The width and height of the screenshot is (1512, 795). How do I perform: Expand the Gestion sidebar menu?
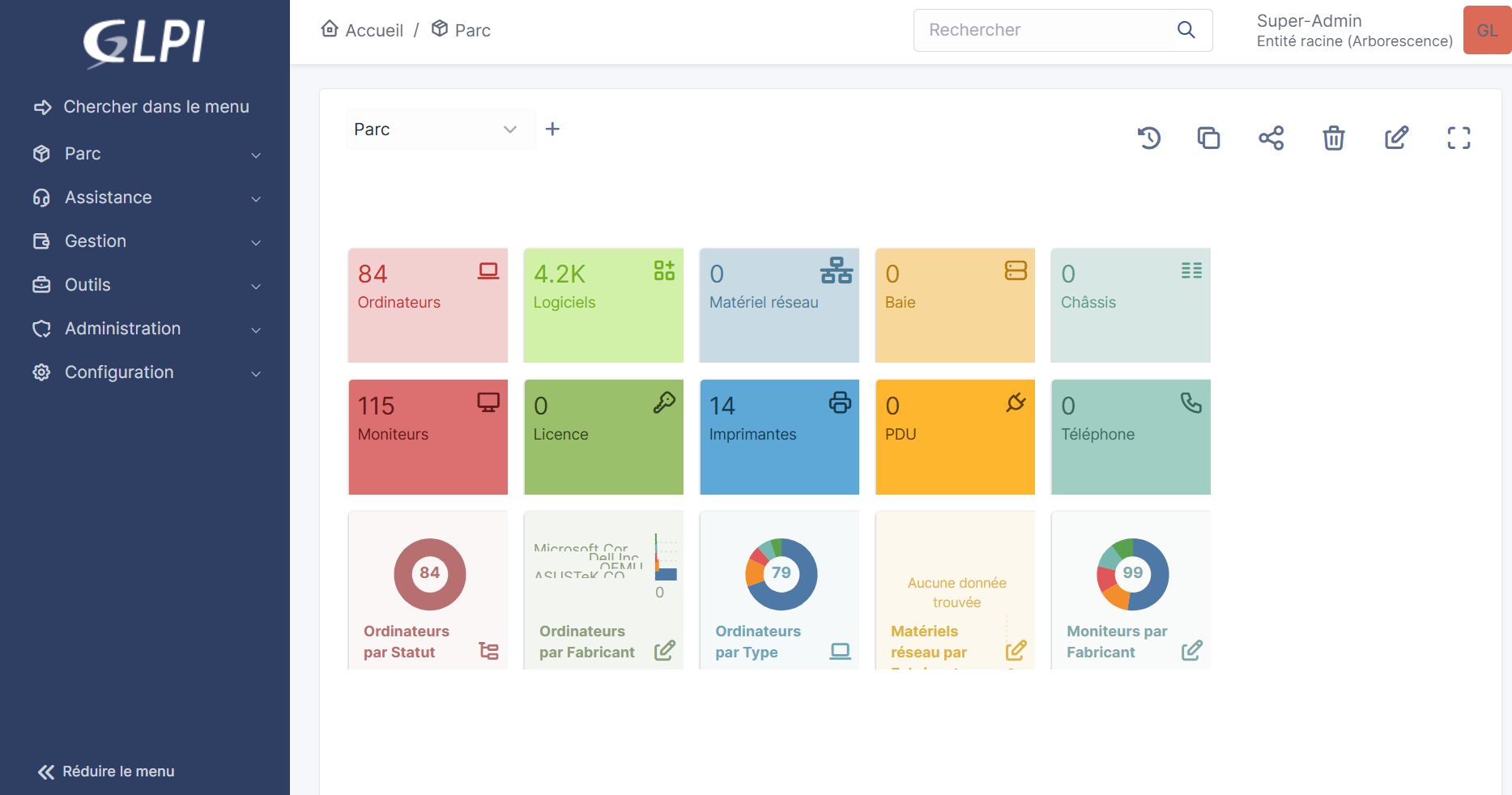(146, 241)
